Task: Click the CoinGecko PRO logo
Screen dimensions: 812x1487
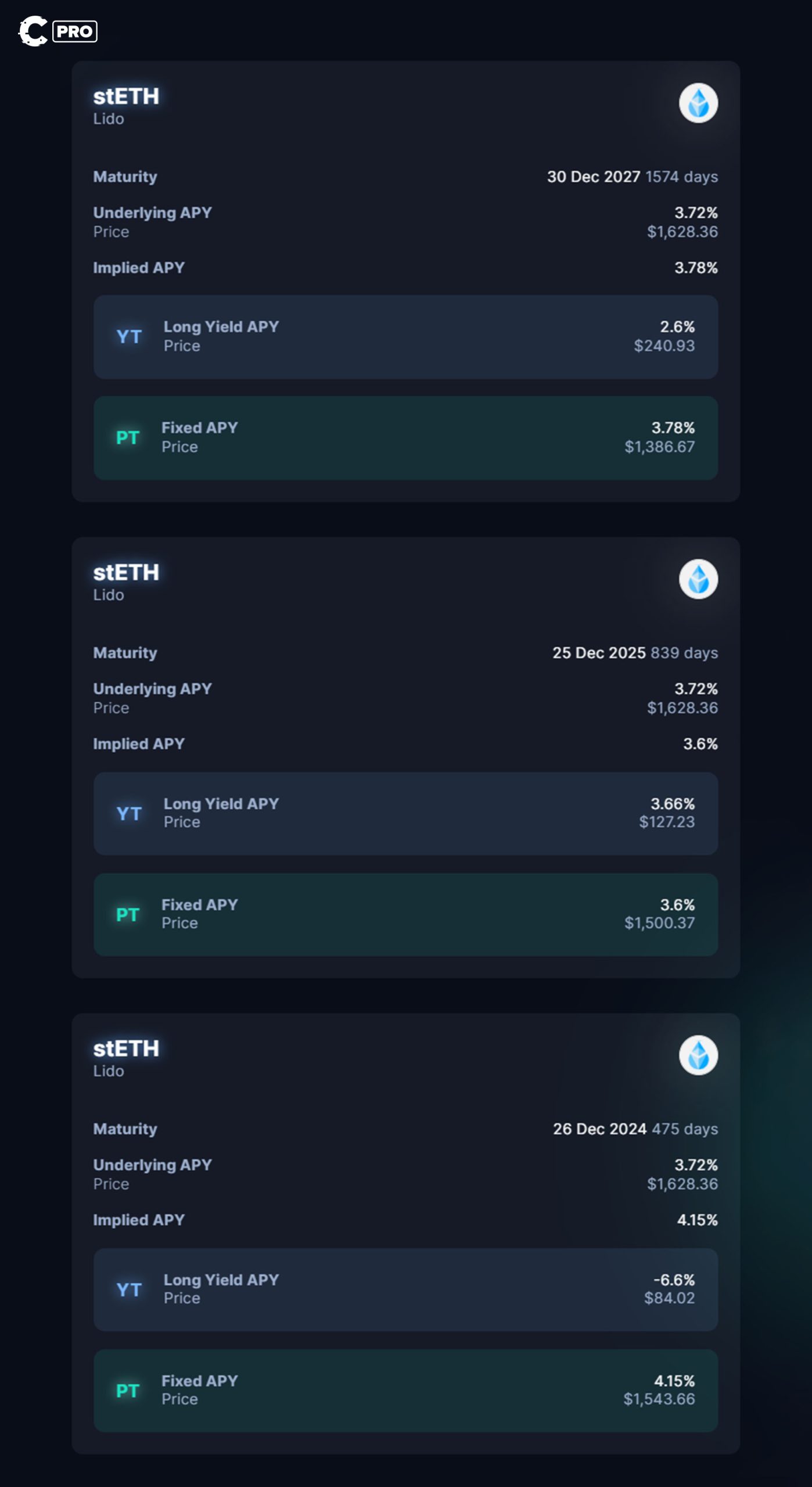Action: tap(33, 31)
